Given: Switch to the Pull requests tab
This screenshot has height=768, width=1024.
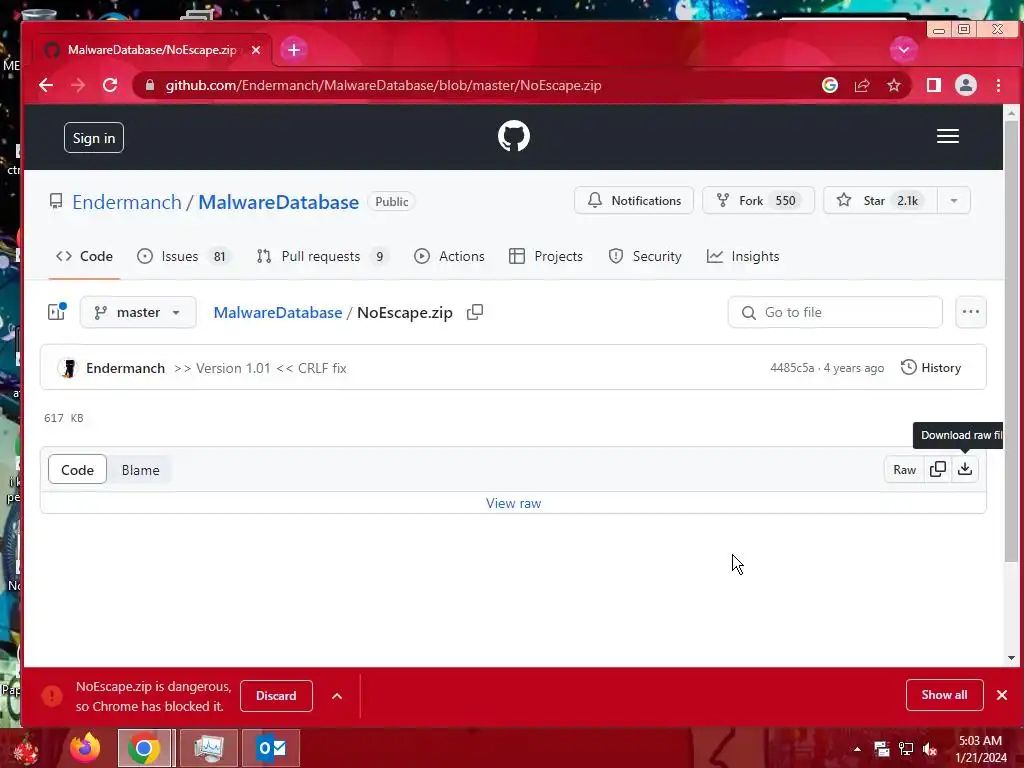Looking at the screenshot, I should click(323, 256).
